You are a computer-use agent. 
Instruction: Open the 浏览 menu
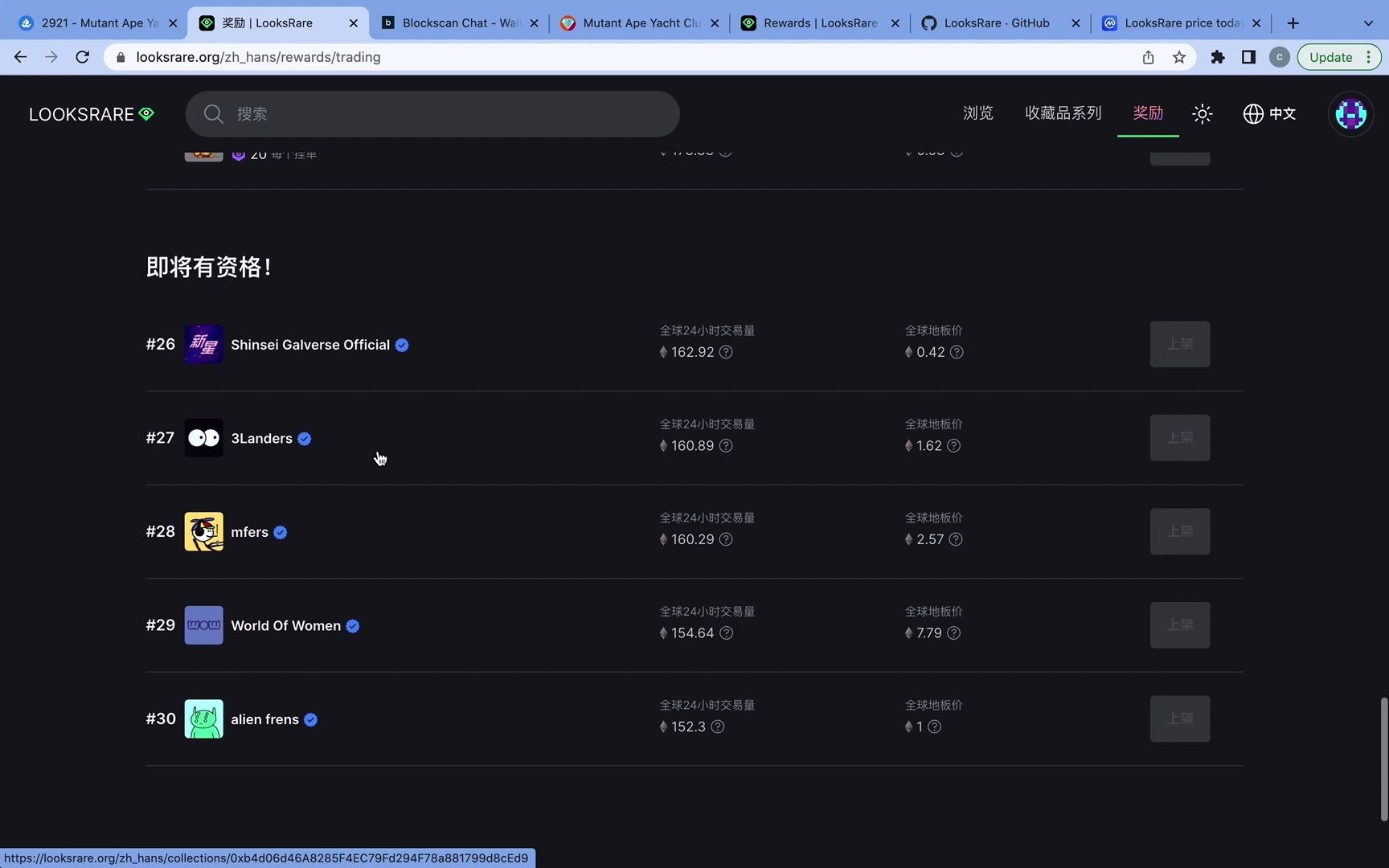click(978, 113)
